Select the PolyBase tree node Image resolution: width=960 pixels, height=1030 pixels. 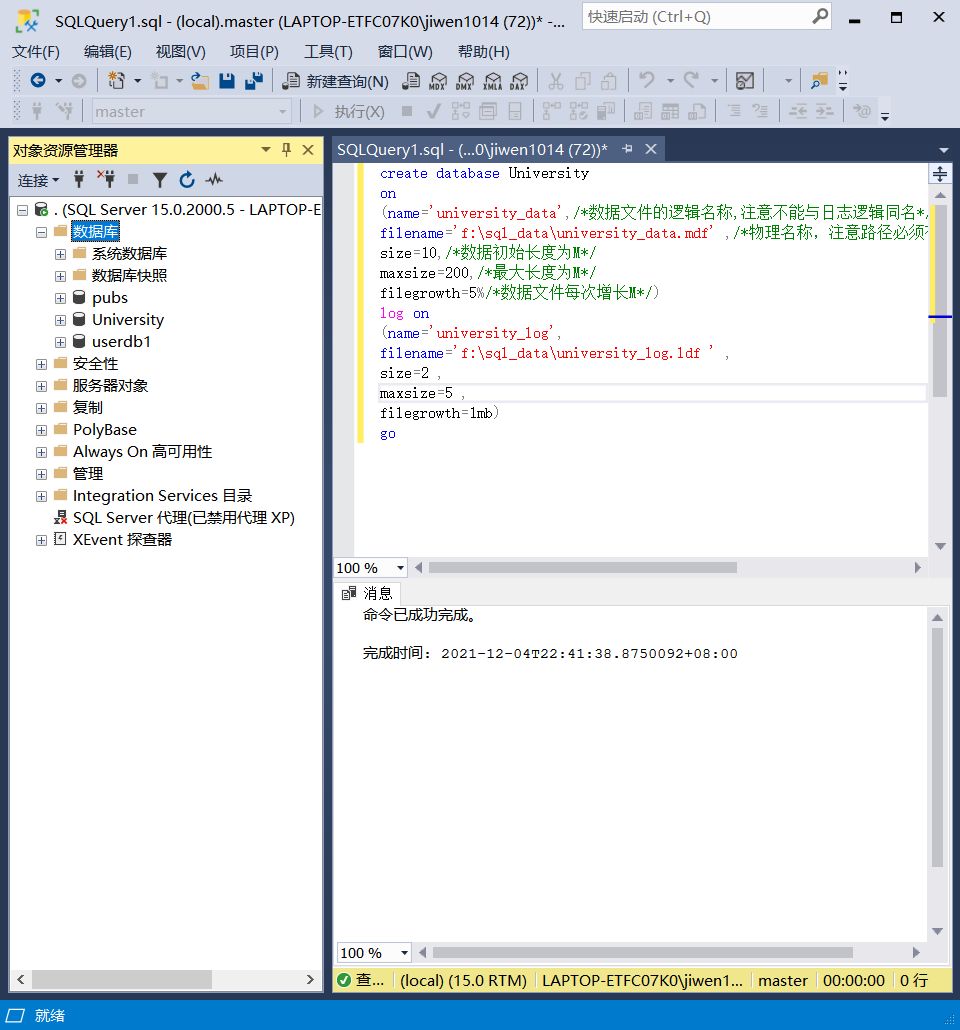coord(105,430)
